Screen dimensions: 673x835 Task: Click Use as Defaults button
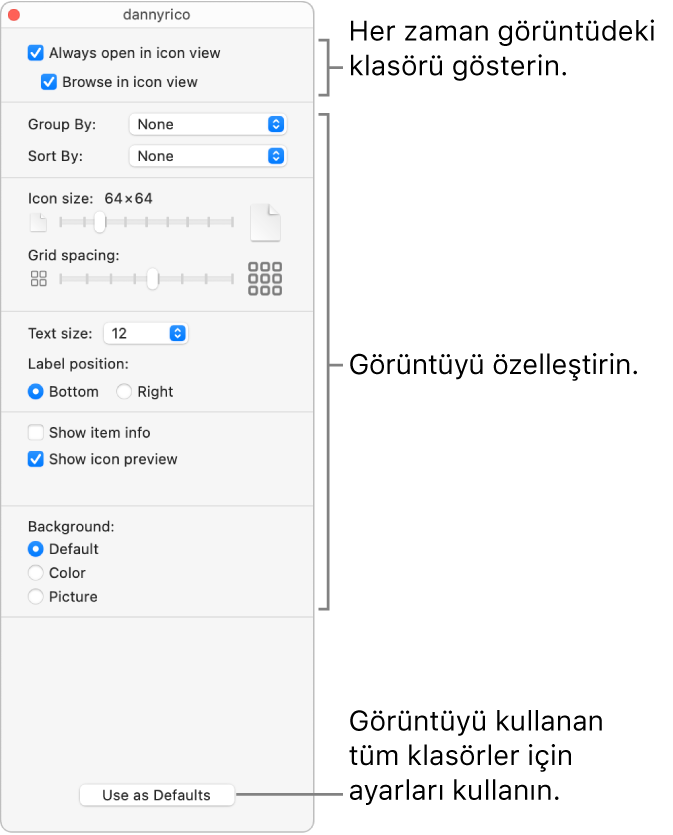[x=157, y=795]
